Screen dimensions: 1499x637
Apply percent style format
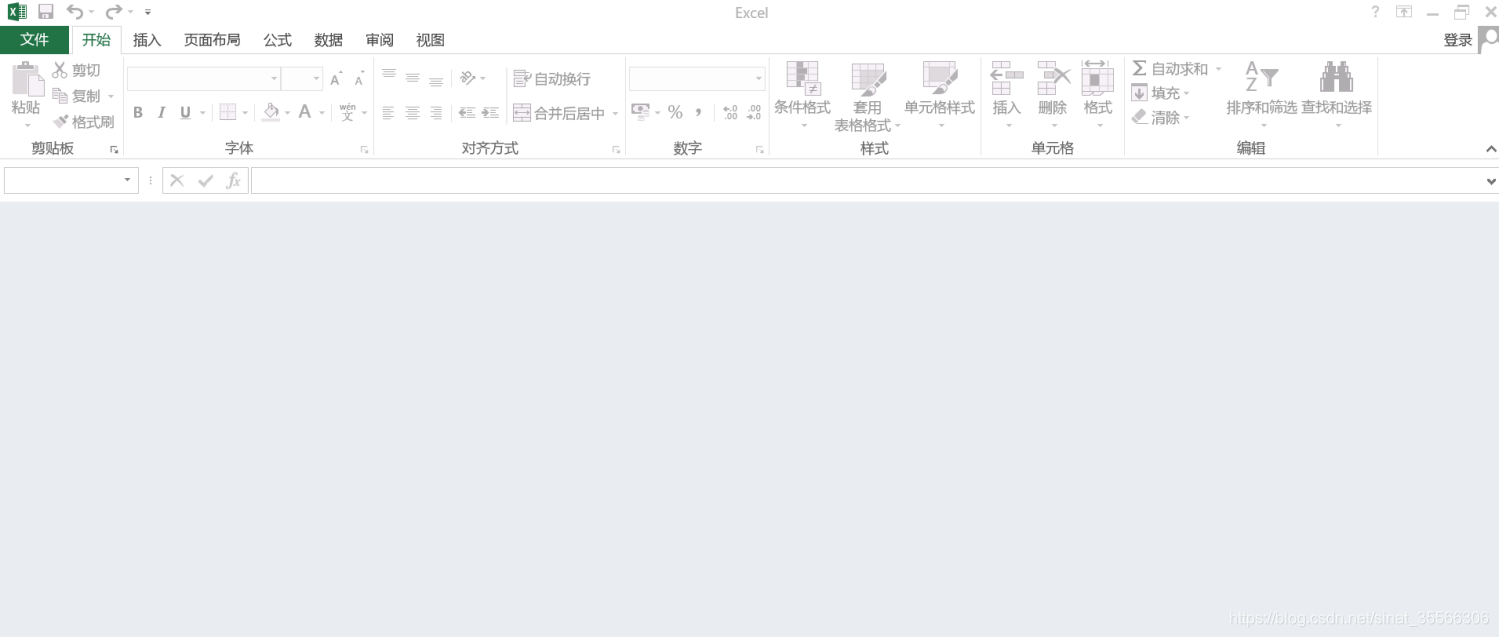(675, 112)
